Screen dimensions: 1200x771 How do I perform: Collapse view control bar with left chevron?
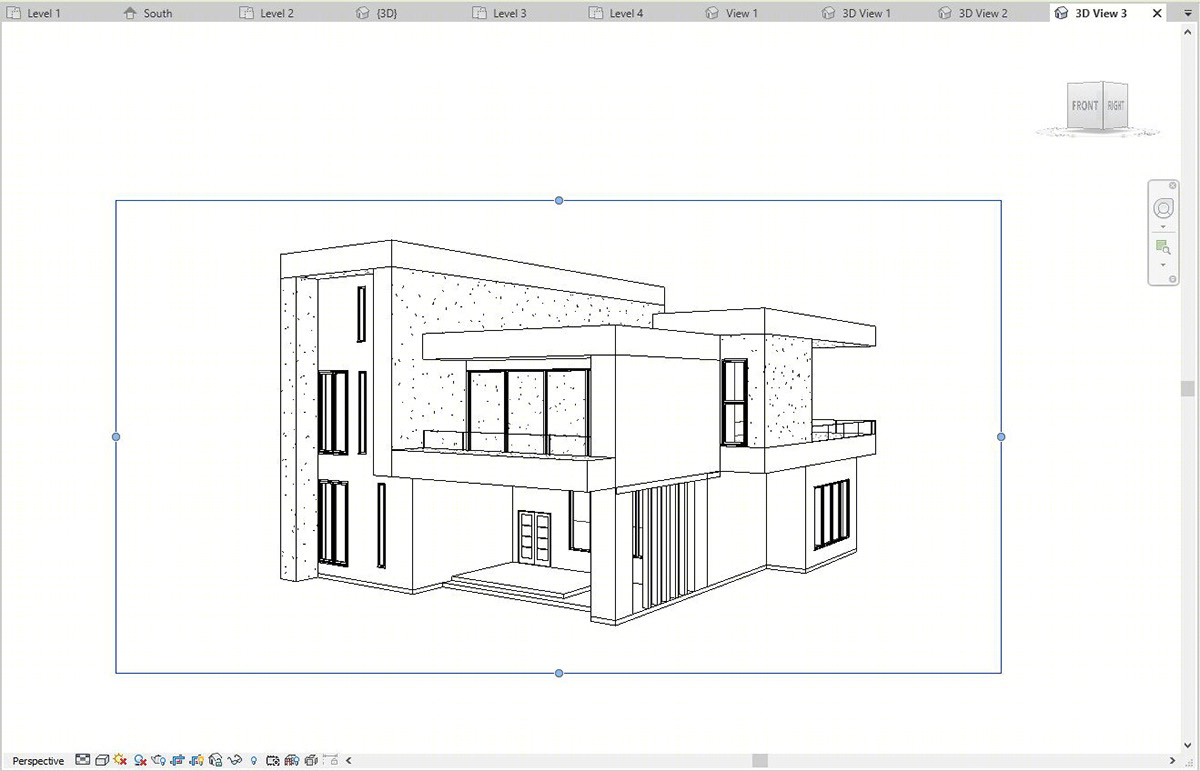click(348, 761)
